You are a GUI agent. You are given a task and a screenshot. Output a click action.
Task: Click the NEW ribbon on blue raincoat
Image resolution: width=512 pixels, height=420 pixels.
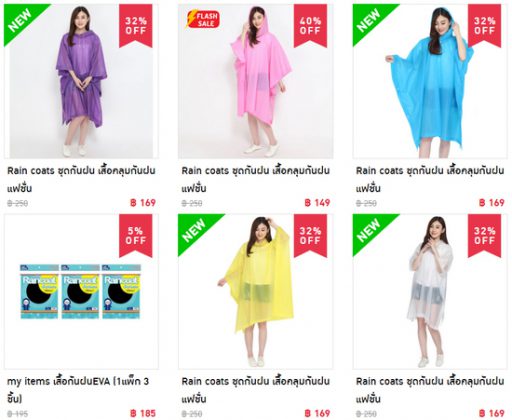point(369,20)
